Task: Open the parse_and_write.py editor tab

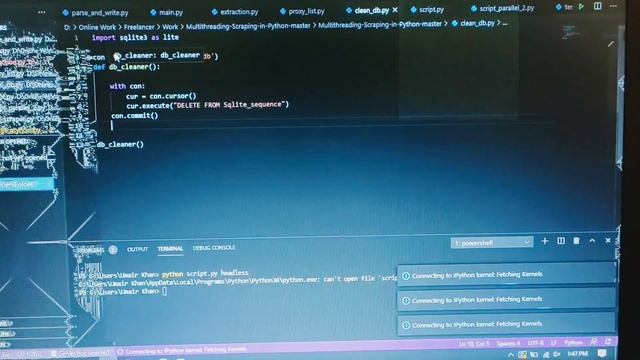Action: [x=96, y=13]
